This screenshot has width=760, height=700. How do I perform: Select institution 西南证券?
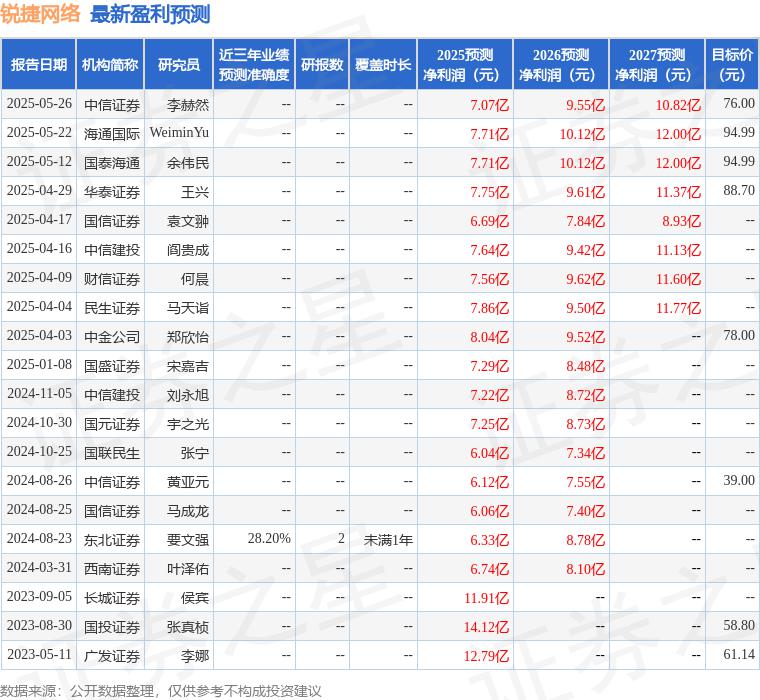[112, 569]
